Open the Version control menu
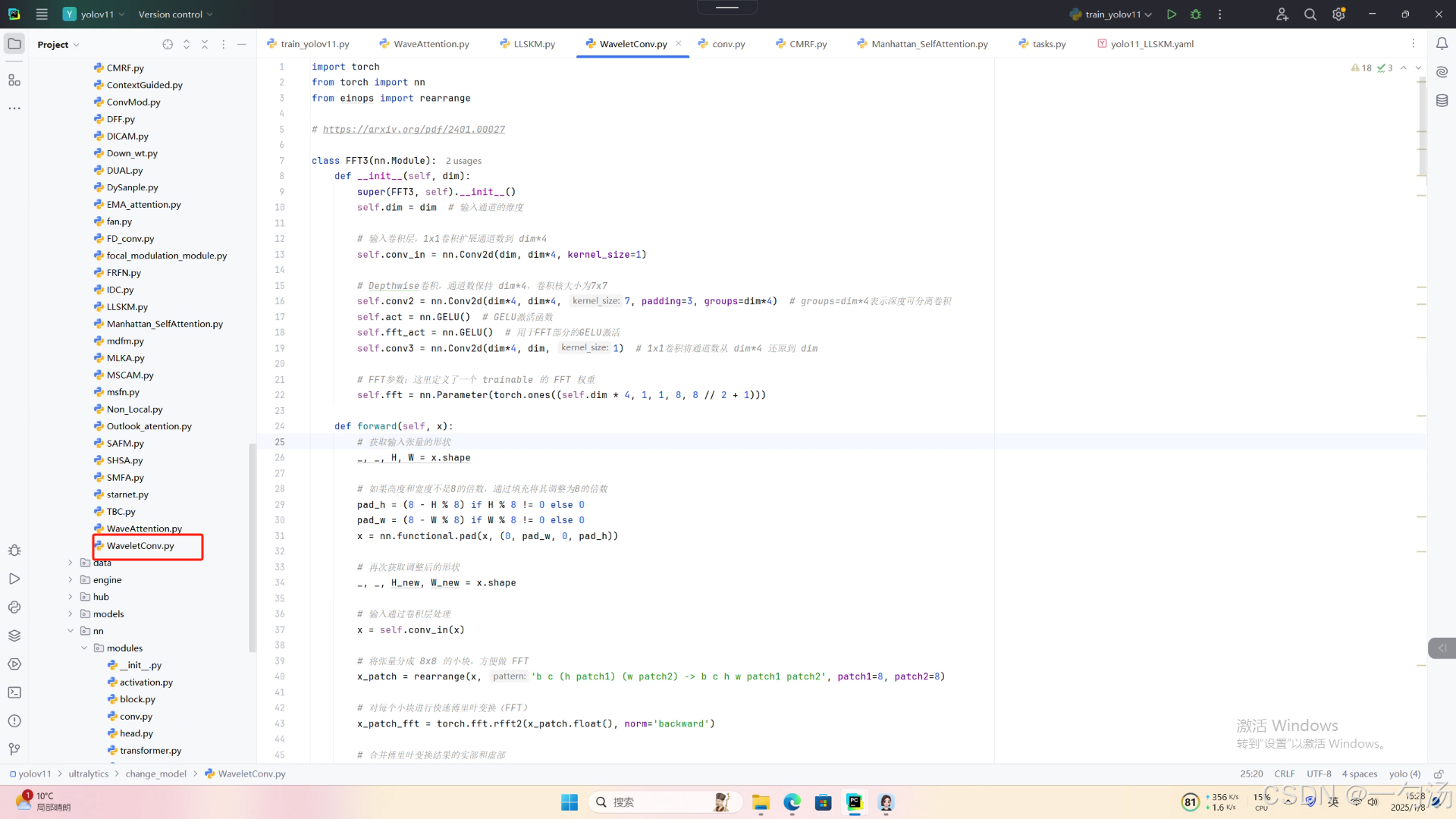This screenshot has width=1456, height=819. pos(175,14)
